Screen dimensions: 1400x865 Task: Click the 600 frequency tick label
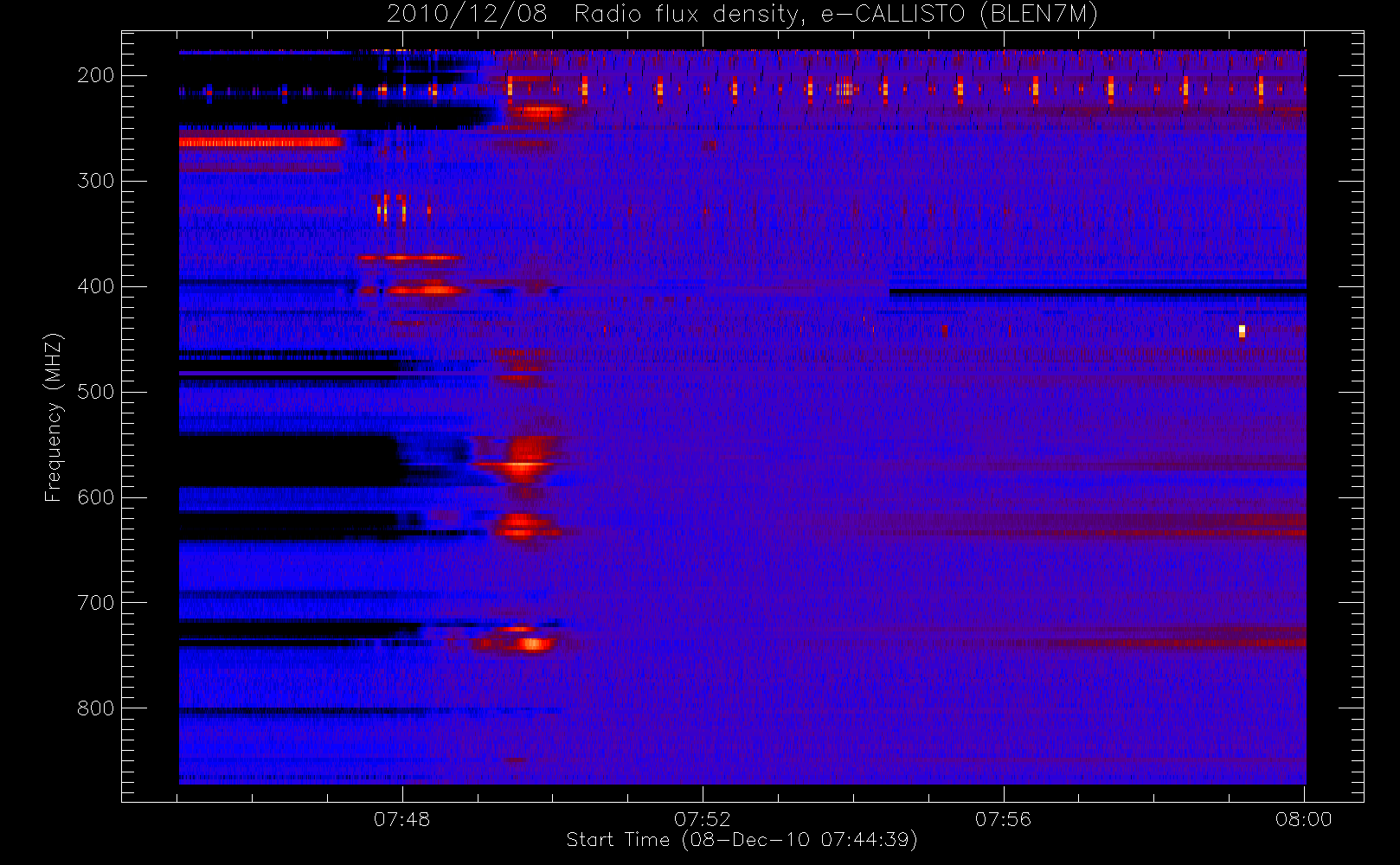pos(95,497)
